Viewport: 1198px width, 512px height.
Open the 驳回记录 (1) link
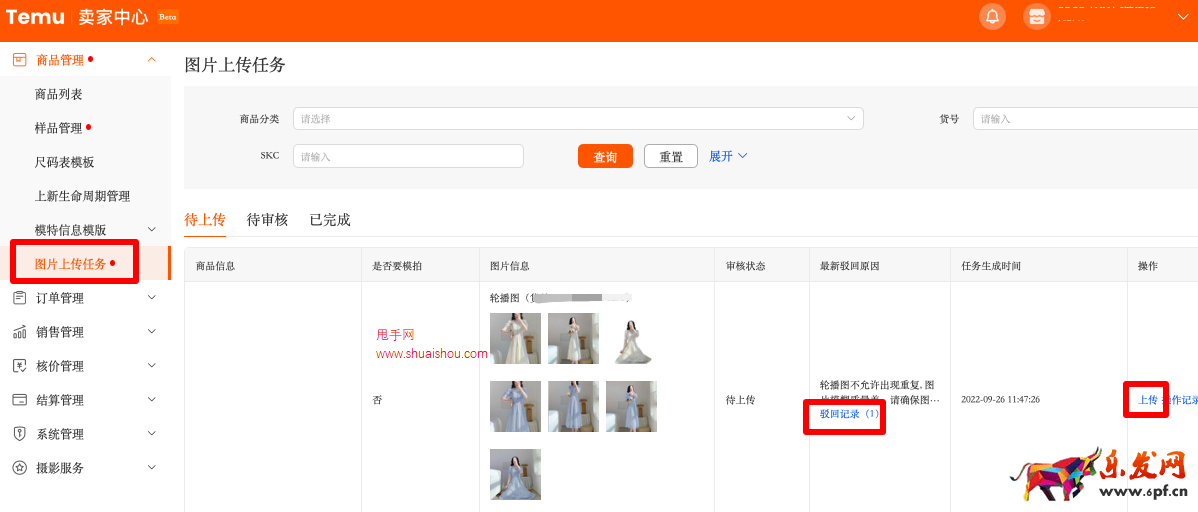tap(848, 414)
